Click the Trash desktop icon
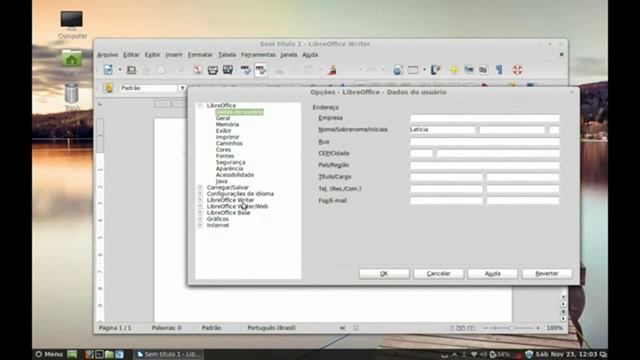The width and height of the screenshot is (640, 360). (72, 97)
